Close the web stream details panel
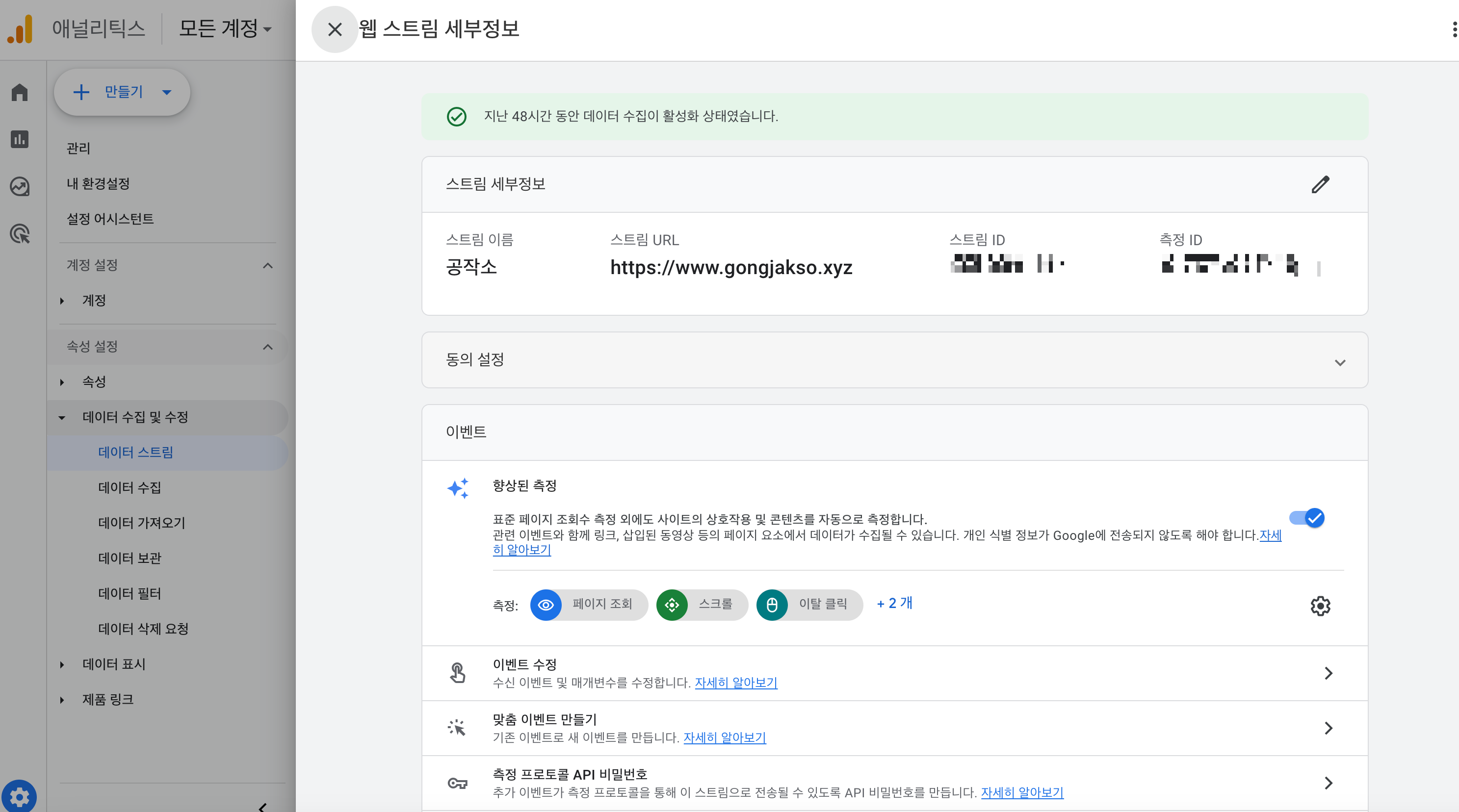The width and height of the screenshot is (1459, 812). click(x=335, y=29)
